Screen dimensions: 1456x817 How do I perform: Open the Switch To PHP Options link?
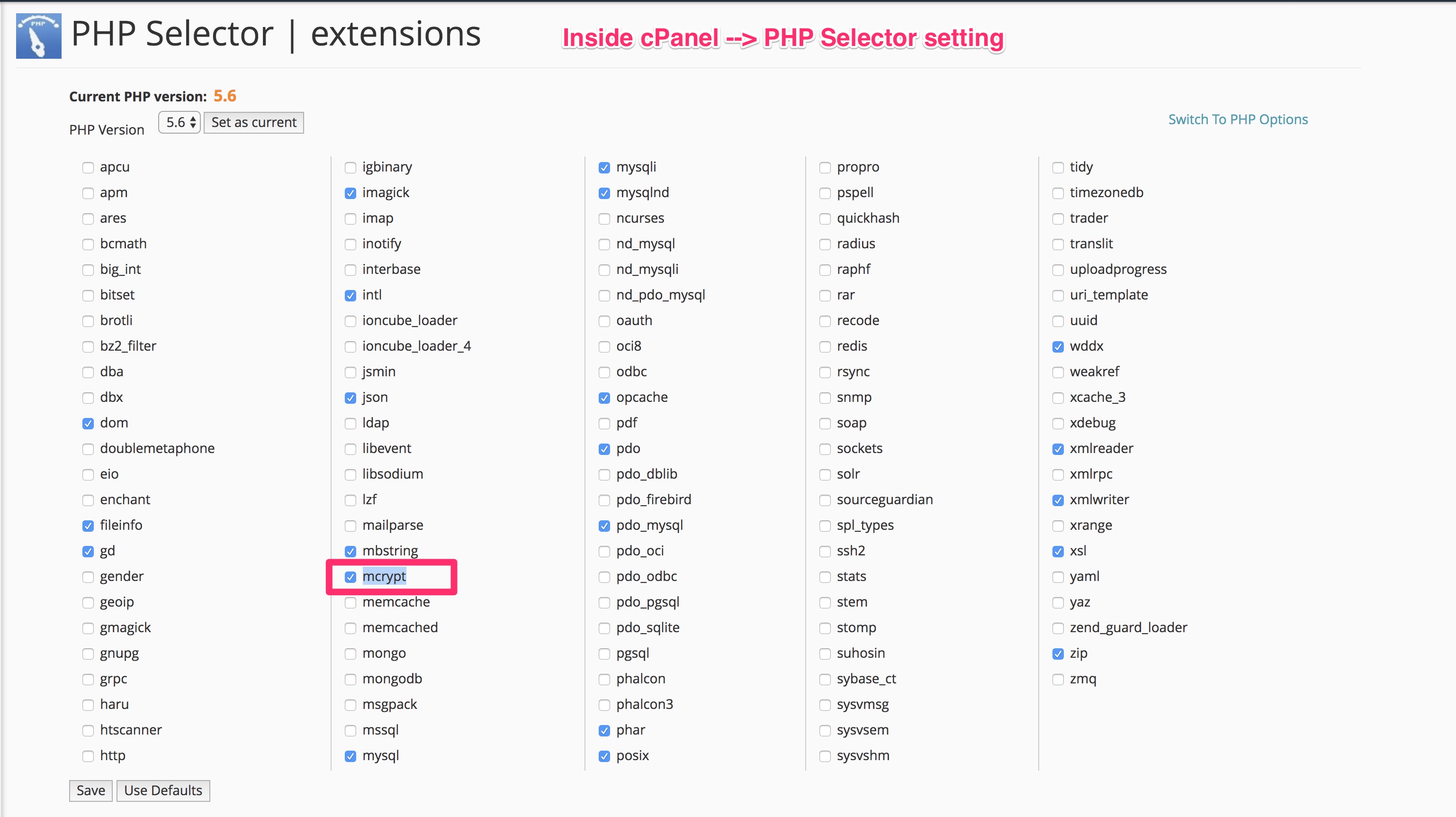(x=1238, y=119)
